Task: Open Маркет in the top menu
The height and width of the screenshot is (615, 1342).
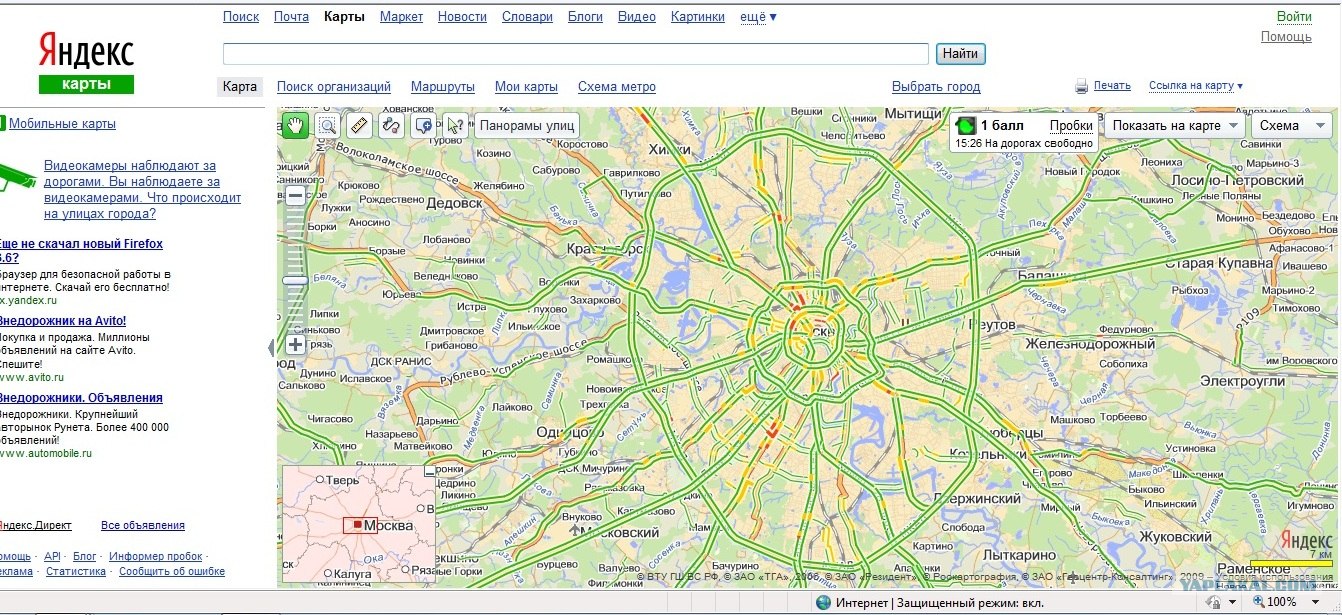Action: tap(401, 17)
